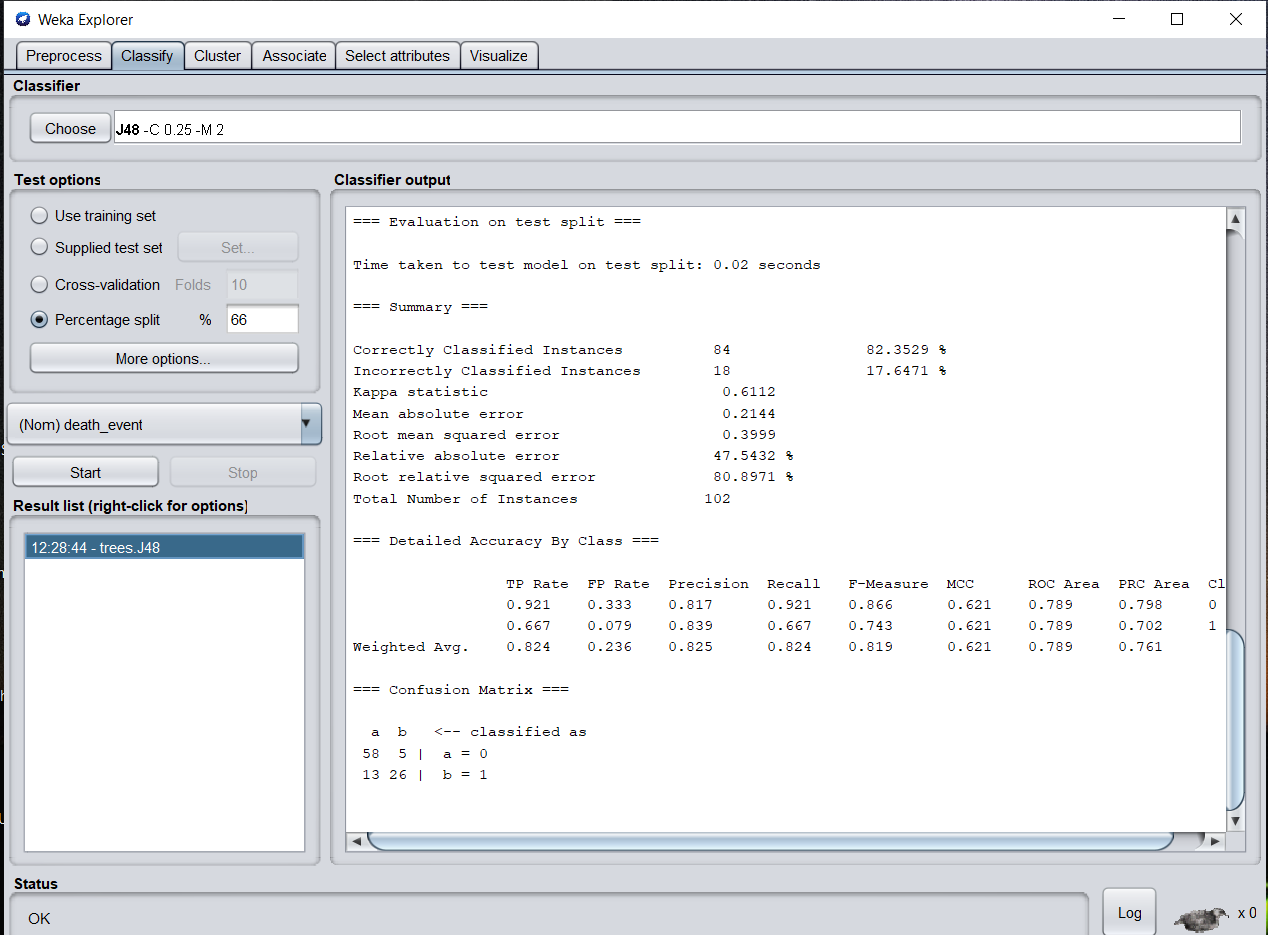The image size is (1268, 935).
Task: Click the J48 classifier configuration field
Action: (x=677, y=128)
